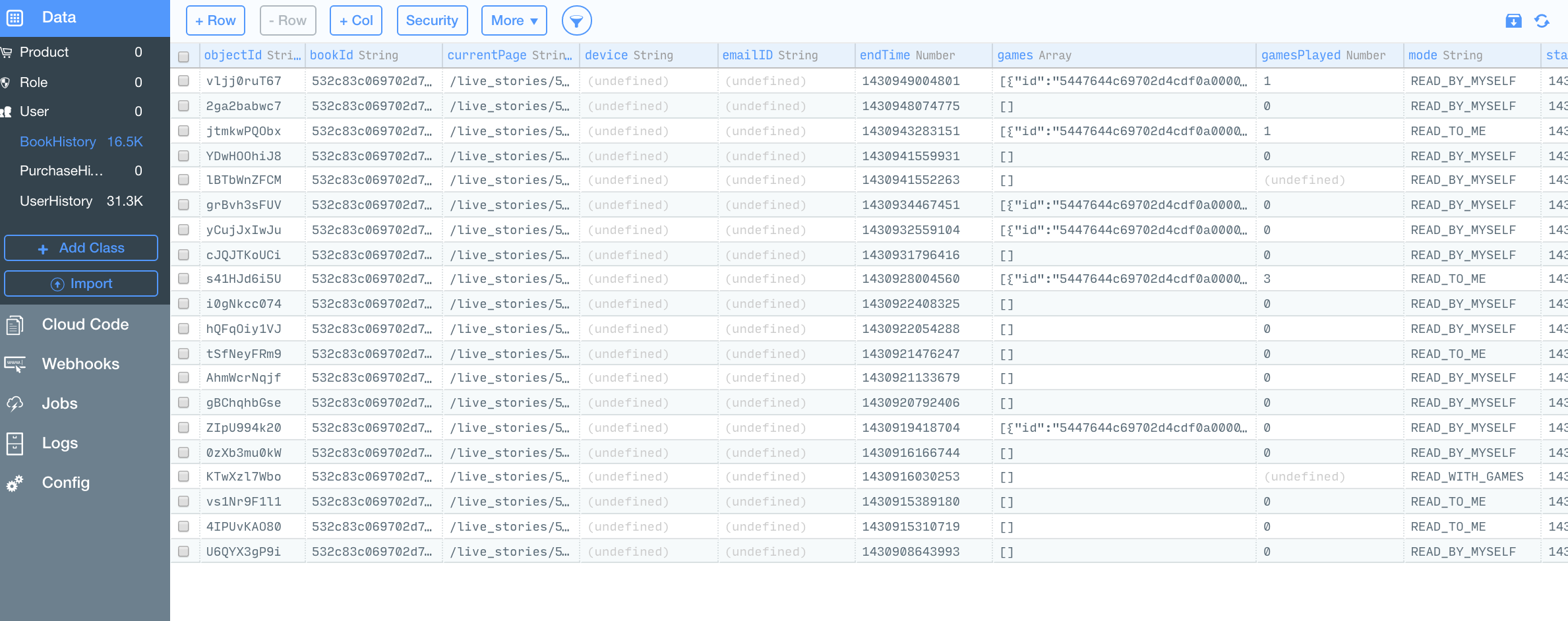This screenshot has width=1568, height=621.
Task: Select objectId cell AhmWcrNqjf
Action: click(x=252, y=378)
